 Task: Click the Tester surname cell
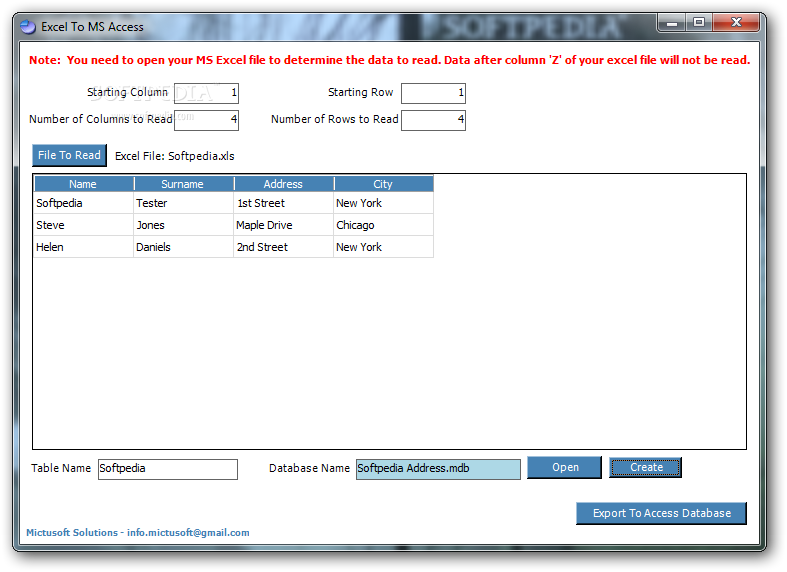point(183,203)
